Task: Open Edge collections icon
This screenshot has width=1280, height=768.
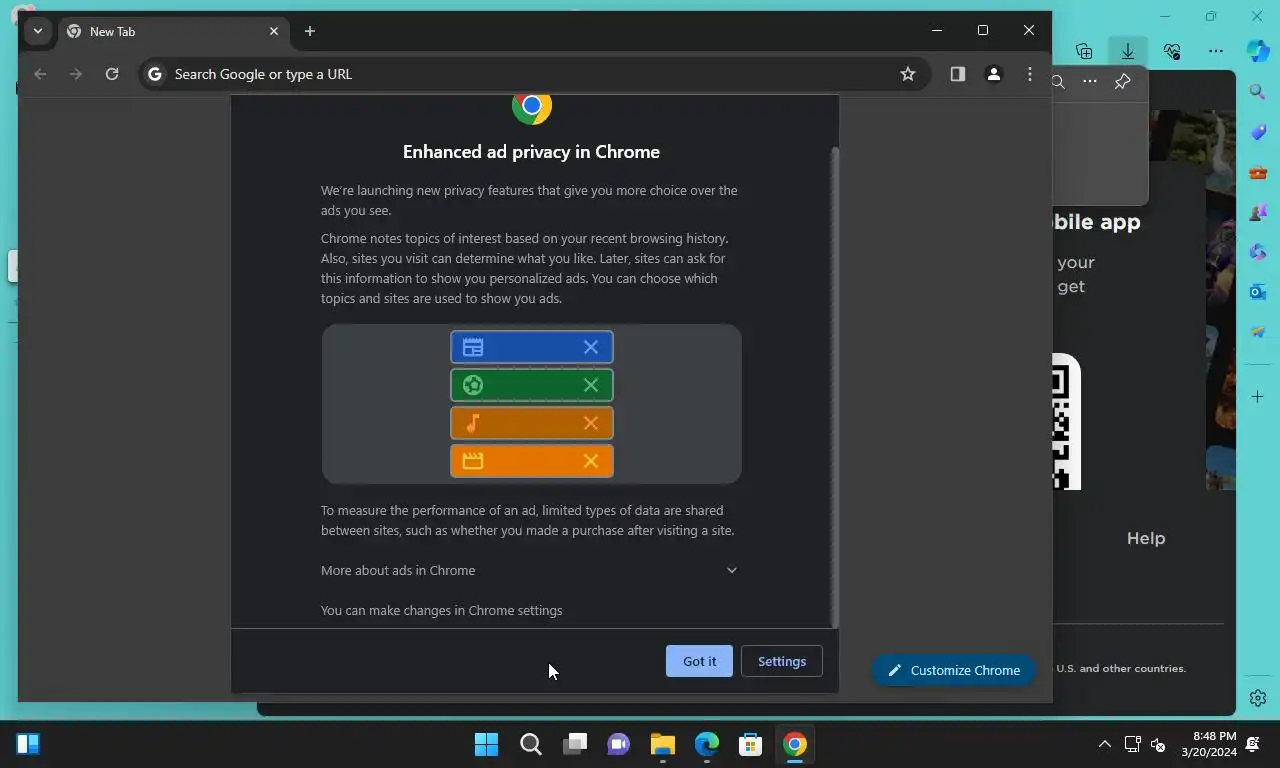Action: 1084,51
